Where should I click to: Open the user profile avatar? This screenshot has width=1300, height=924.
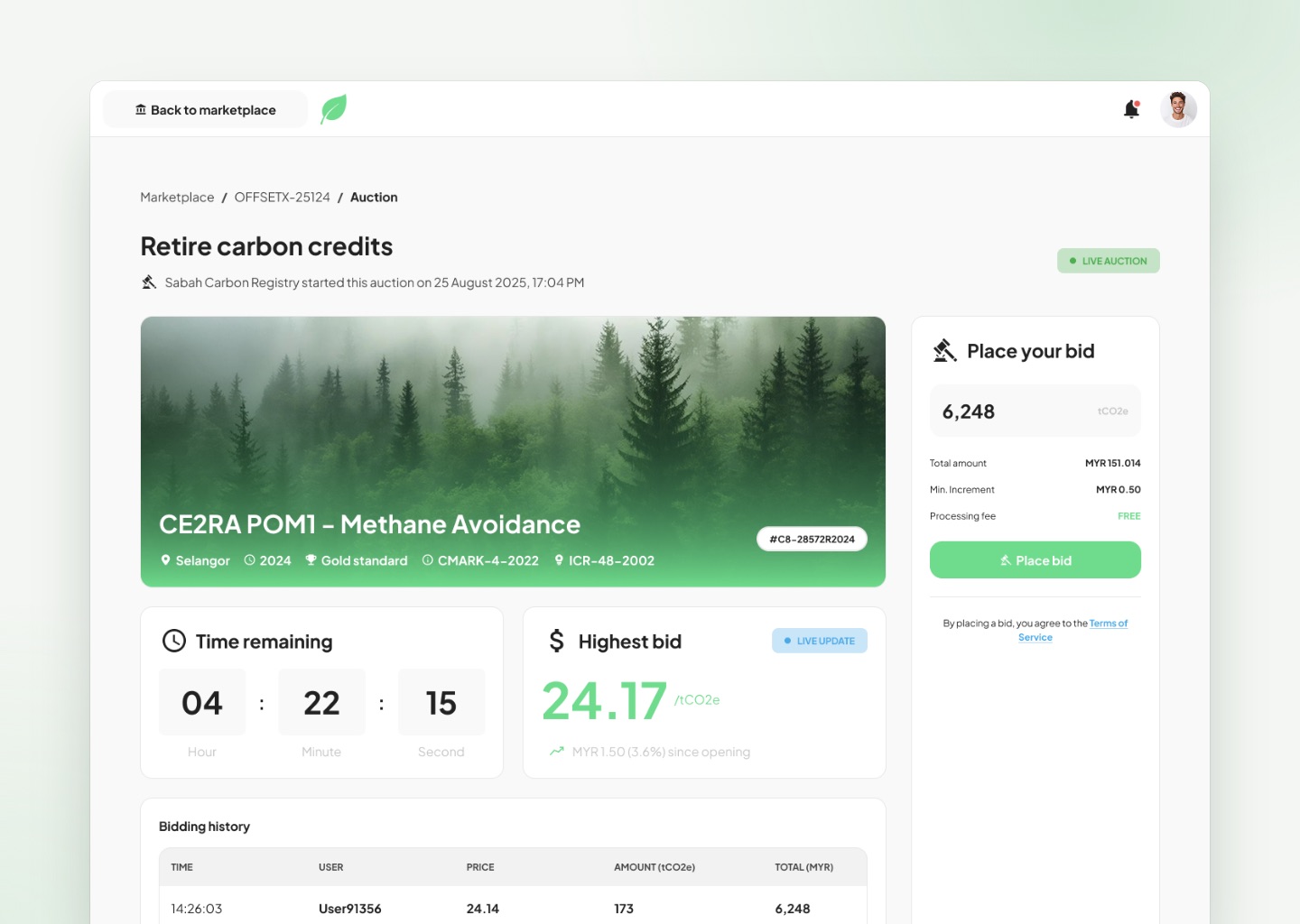[1178, 109]
